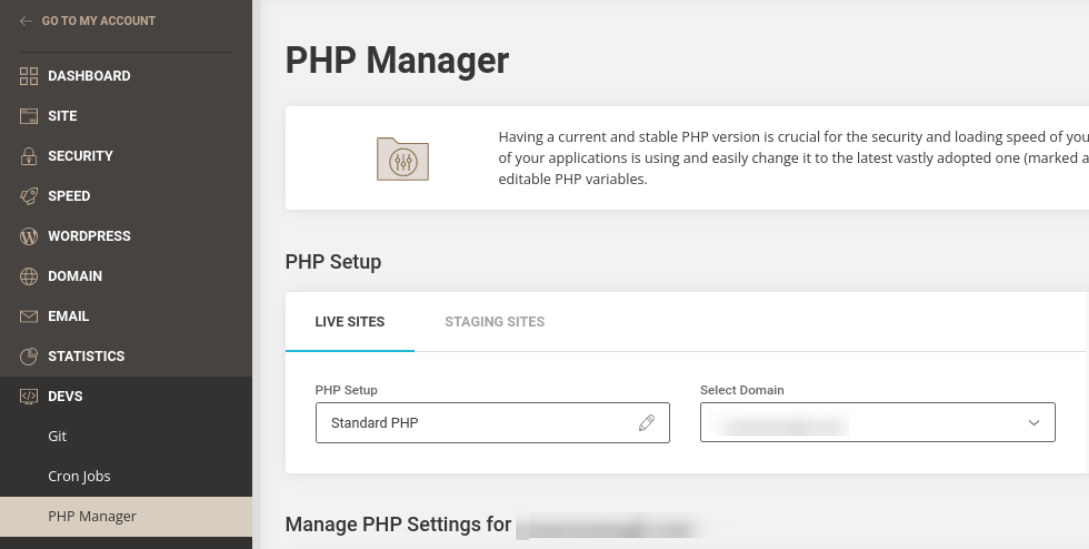Viewport: 1089px width, 549px height.
Task: Click the Statistics pie chart icon
Action: point(29,356)
